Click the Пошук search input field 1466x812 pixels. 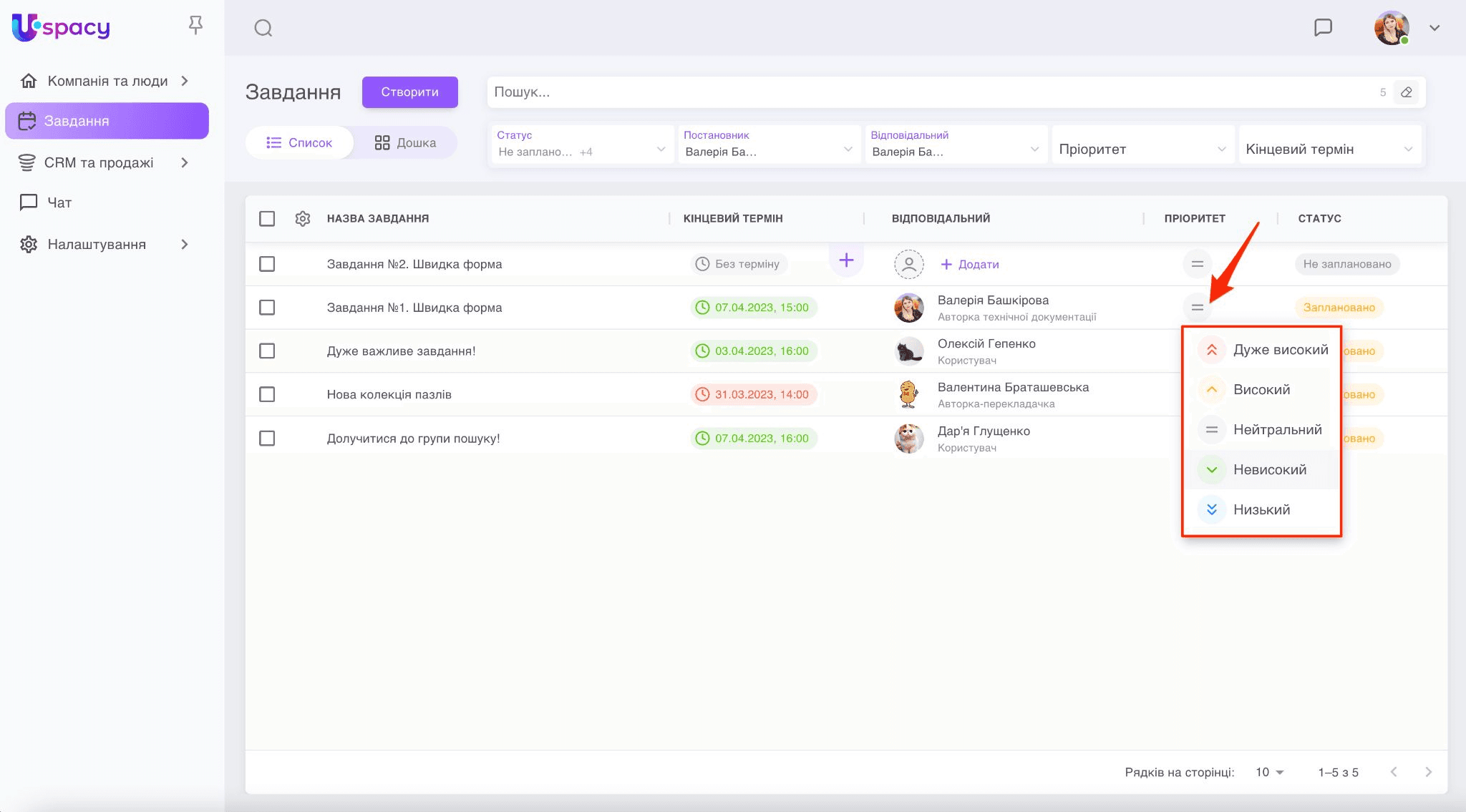click(x=931, y=92)
